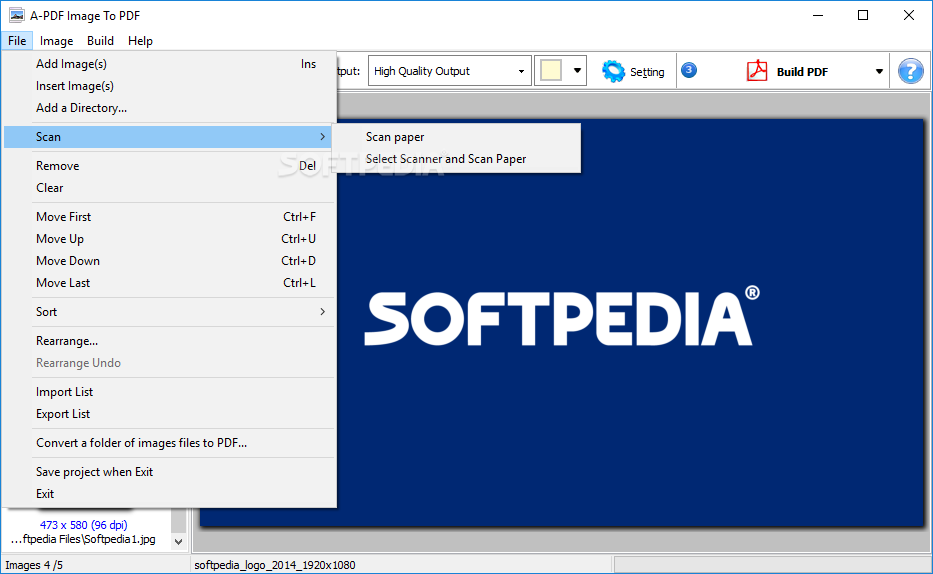Choose Move First menu entry
The width and height of the screenshot is (933, 574).
169,217
